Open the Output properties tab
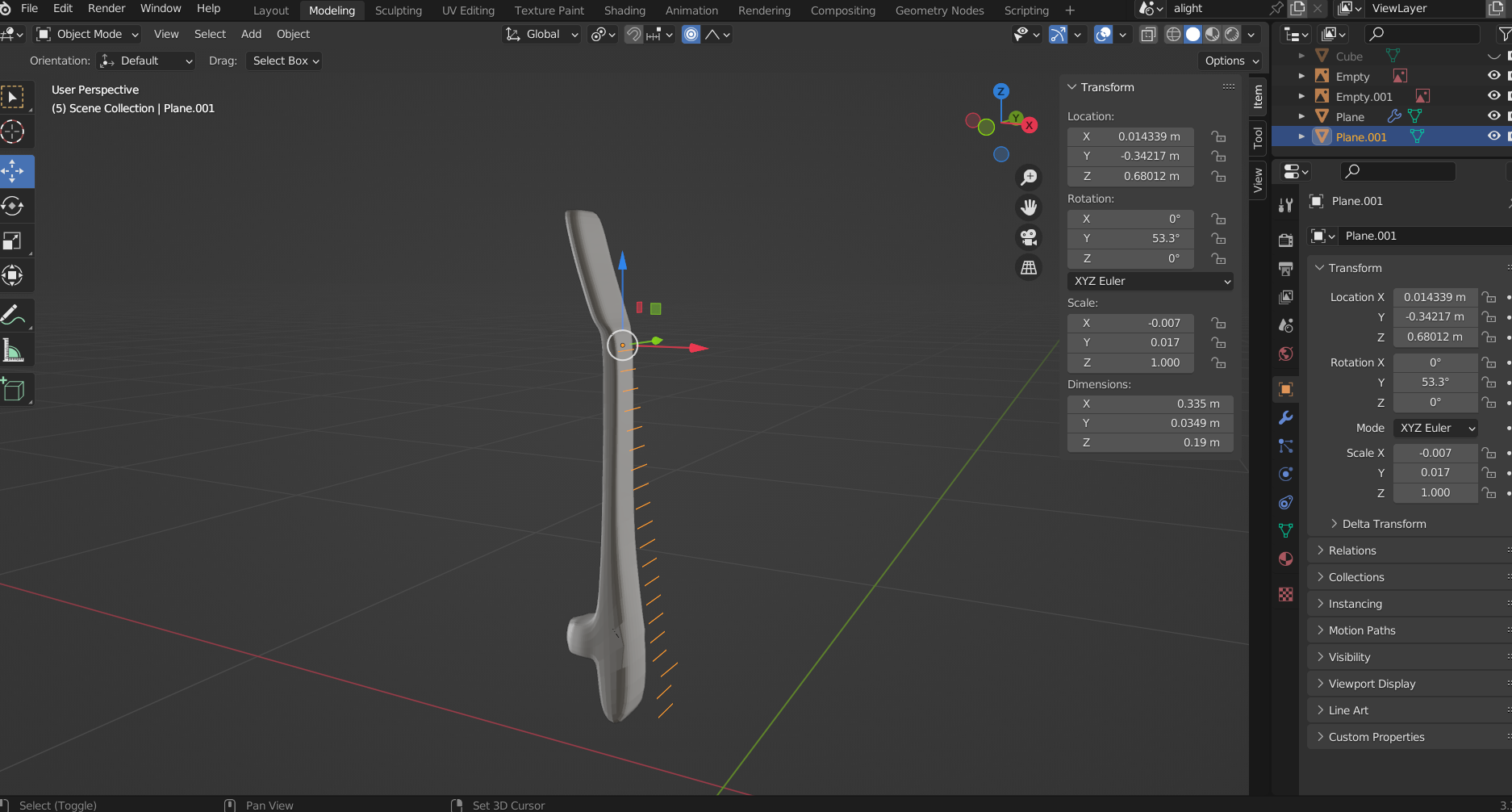The height and width of the screenshot is (812, 1512). pos(1286,269)
